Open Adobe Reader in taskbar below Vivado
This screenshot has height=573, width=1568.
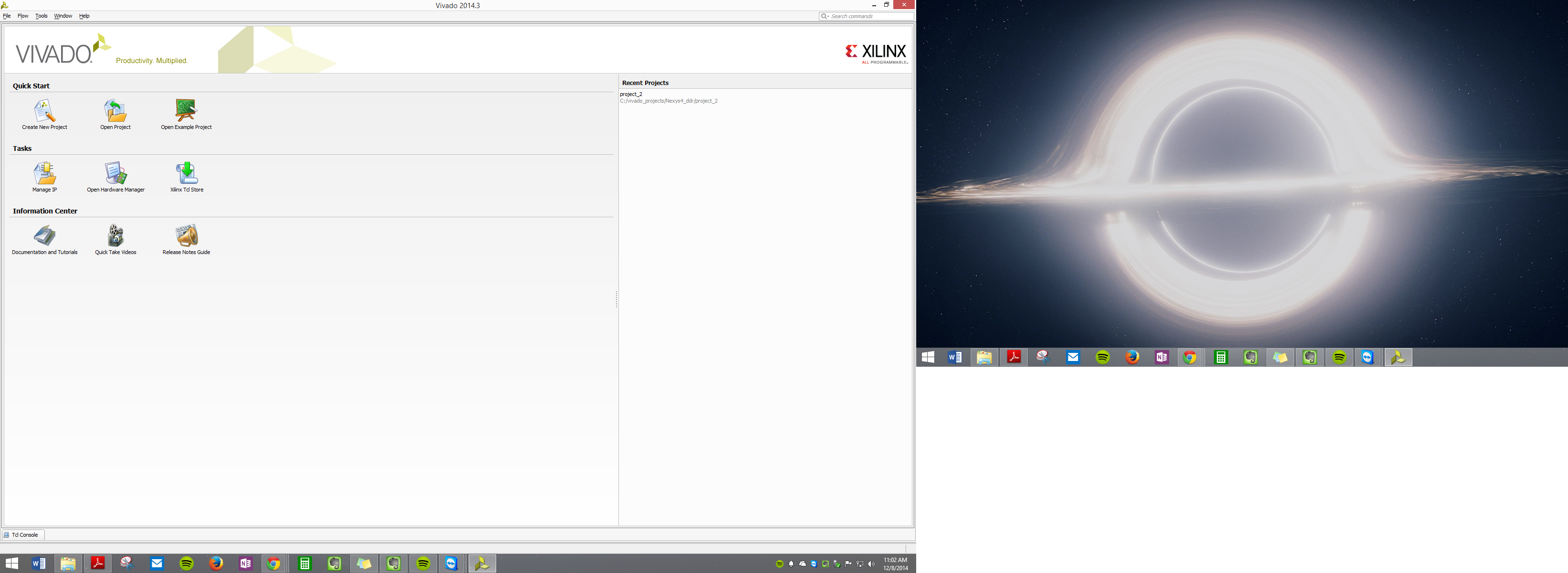pos(97,563)
